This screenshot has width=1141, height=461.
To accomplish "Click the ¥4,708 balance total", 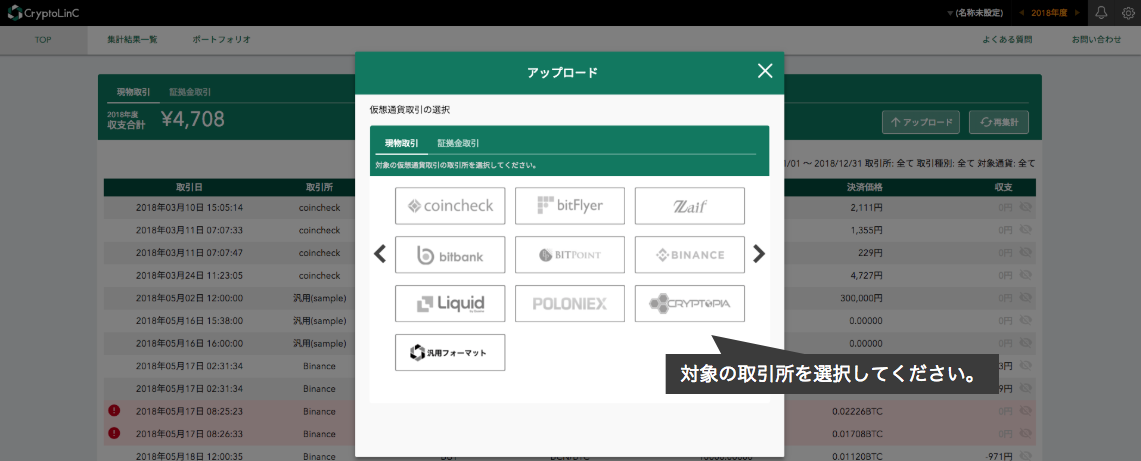I will [193, 119].
